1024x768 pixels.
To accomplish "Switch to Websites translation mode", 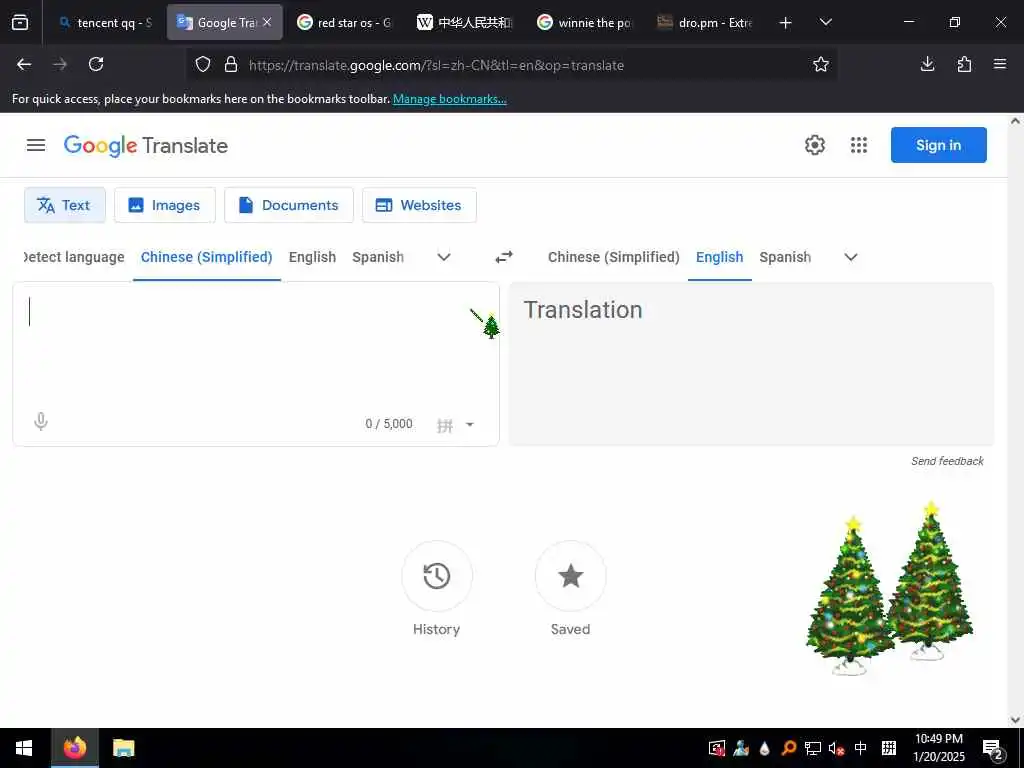I will pos(419,205).
